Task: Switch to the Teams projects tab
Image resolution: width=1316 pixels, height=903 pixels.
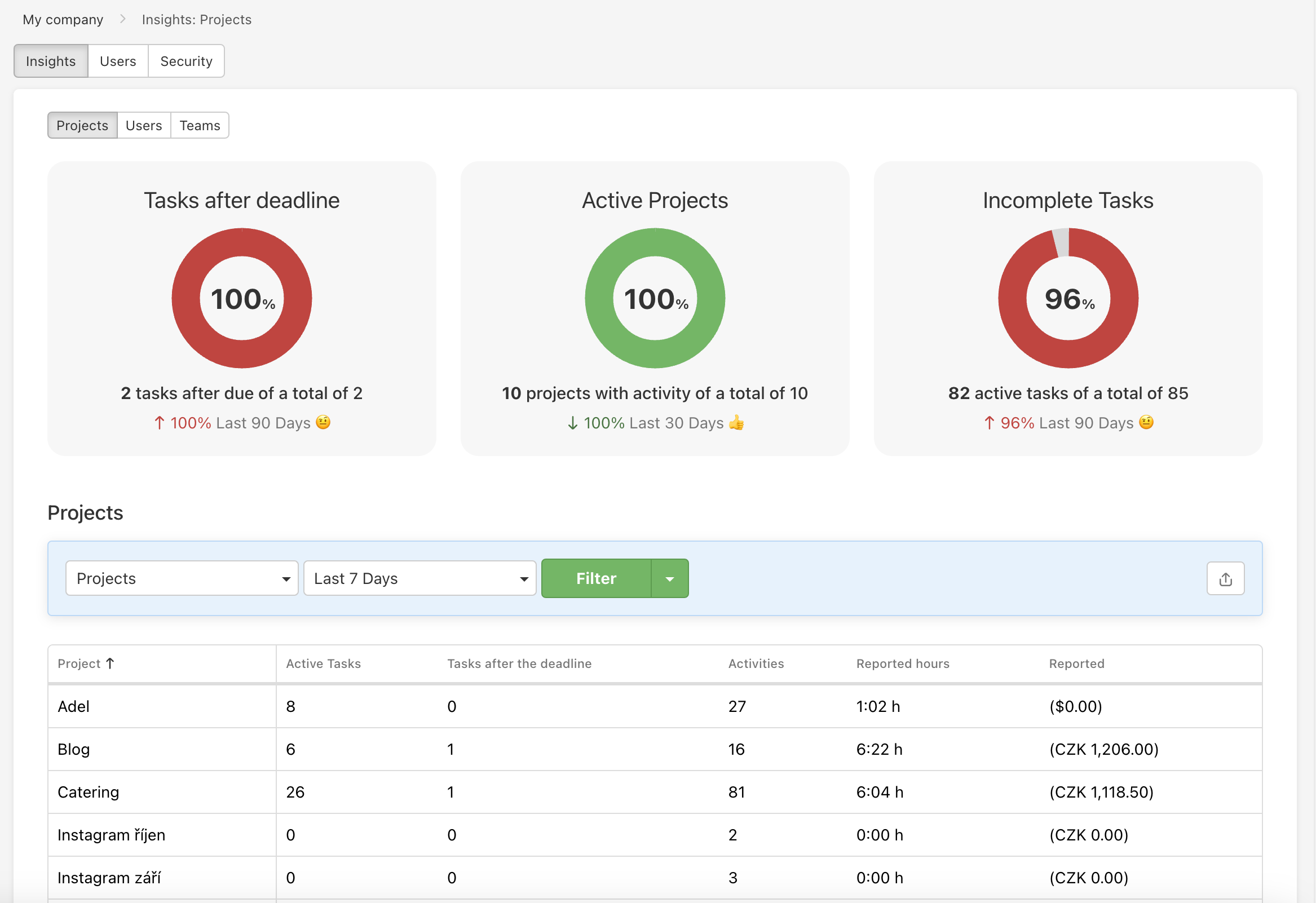Action: click(200, 125)
